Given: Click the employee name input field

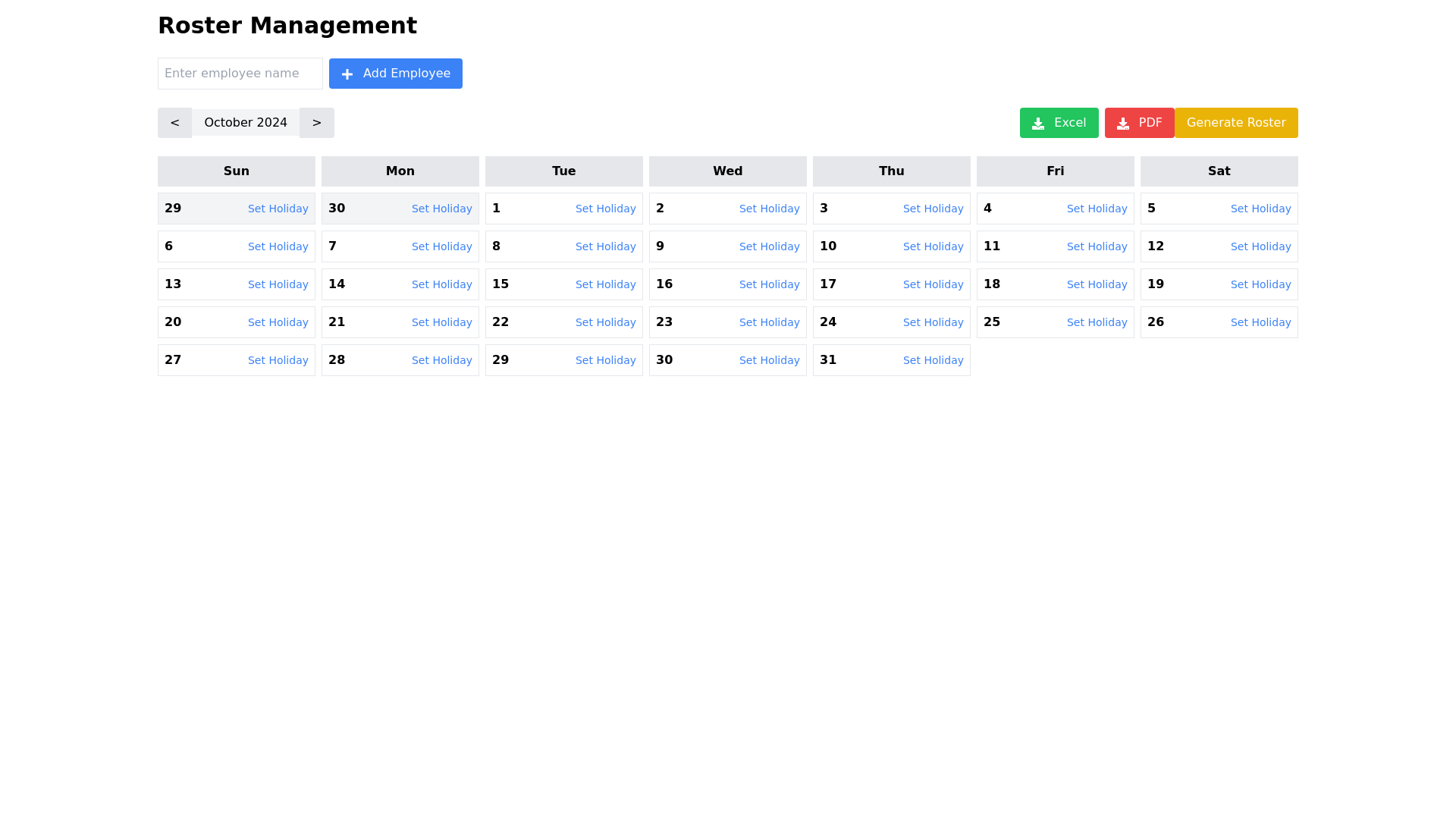Looking at the screenshot, I should (240, 74).
